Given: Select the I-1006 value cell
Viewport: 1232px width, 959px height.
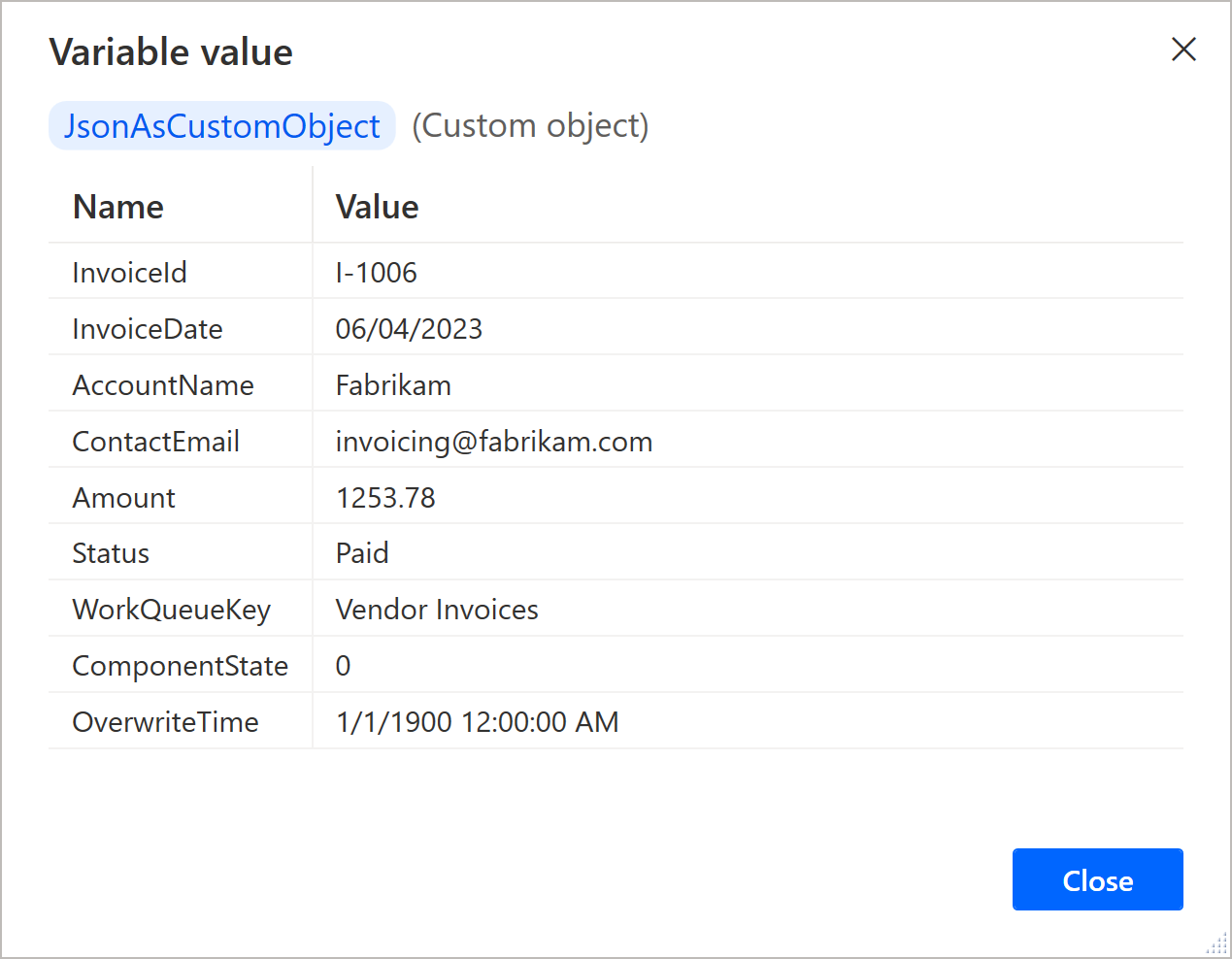Looking at the screenshot, I should 376,273.
